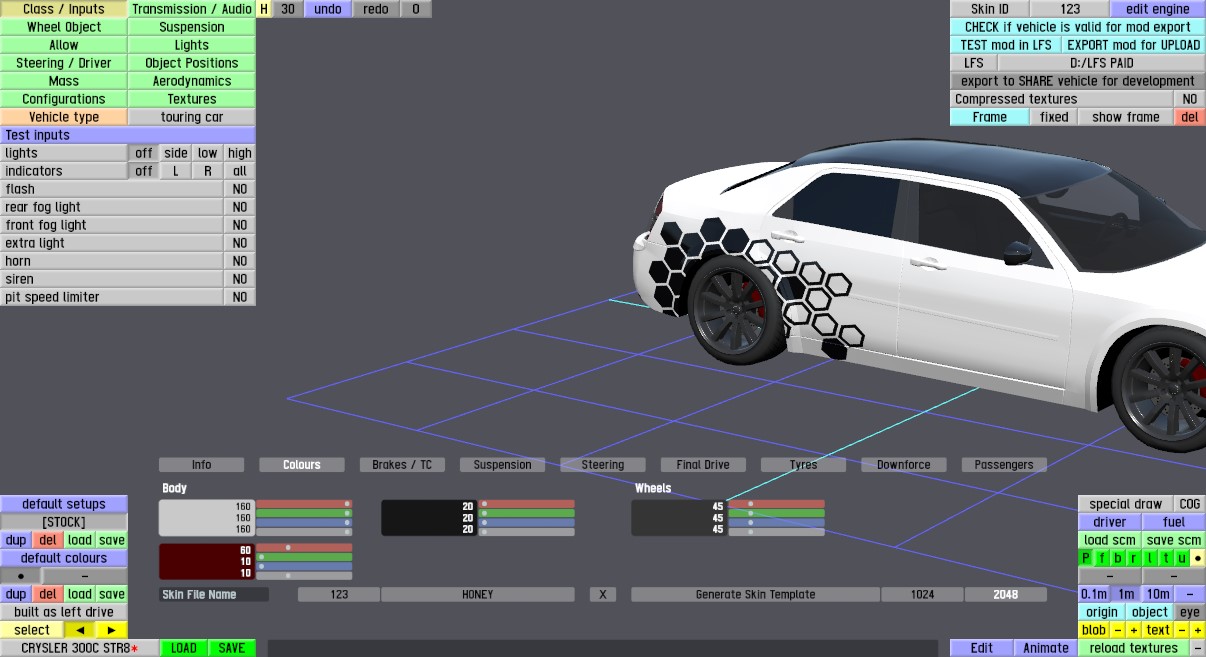Toggle the pit speed limiter NO value

(240, 297)
